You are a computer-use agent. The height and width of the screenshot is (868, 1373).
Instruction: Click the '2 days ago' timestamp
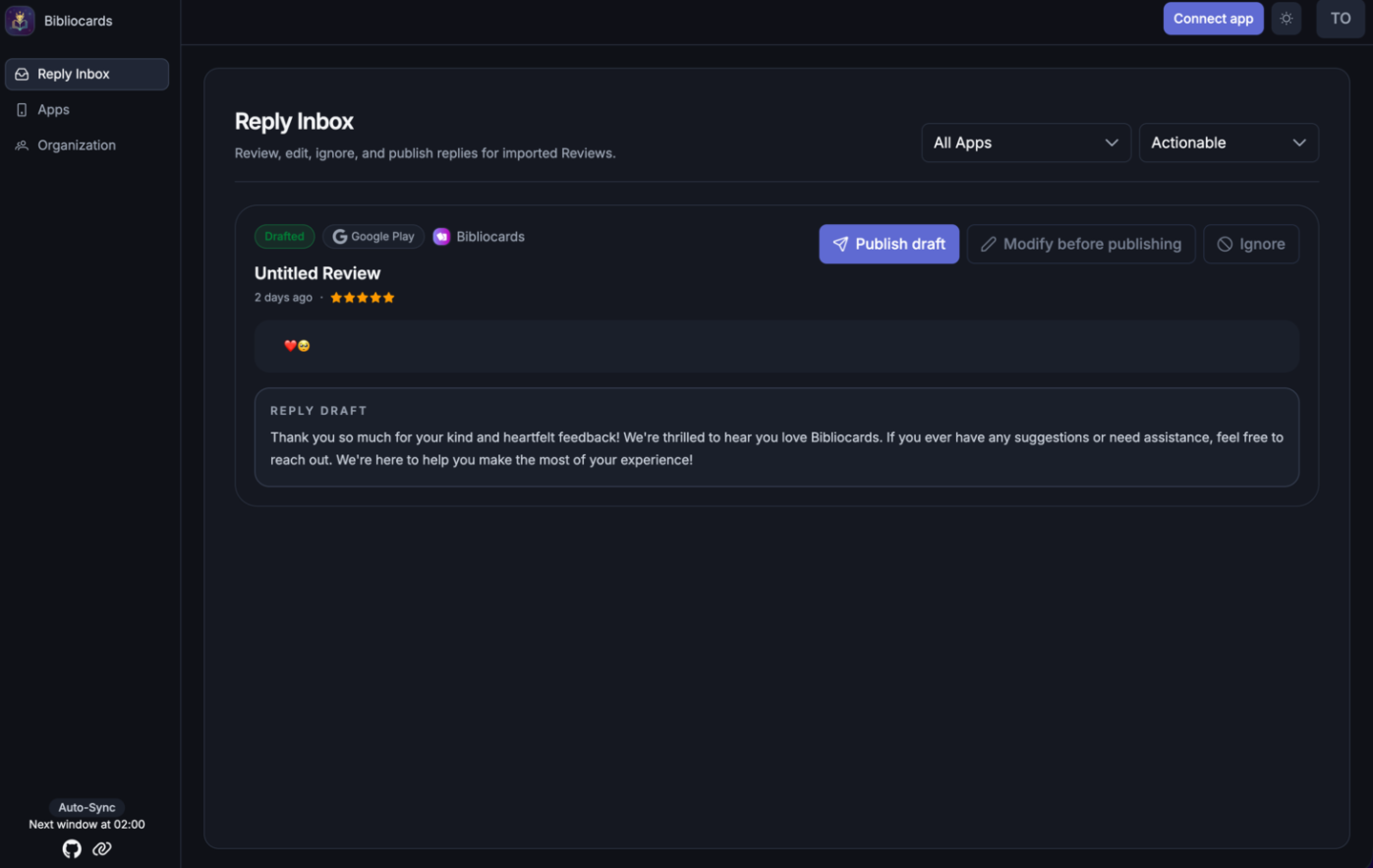pyautogui.click(x=283, y=298)
